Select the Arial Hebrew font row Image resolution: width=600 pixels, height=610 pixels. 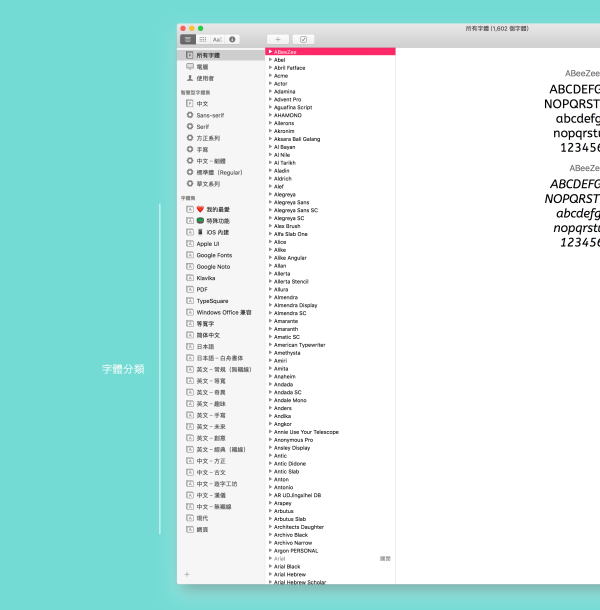pos(330,574)
